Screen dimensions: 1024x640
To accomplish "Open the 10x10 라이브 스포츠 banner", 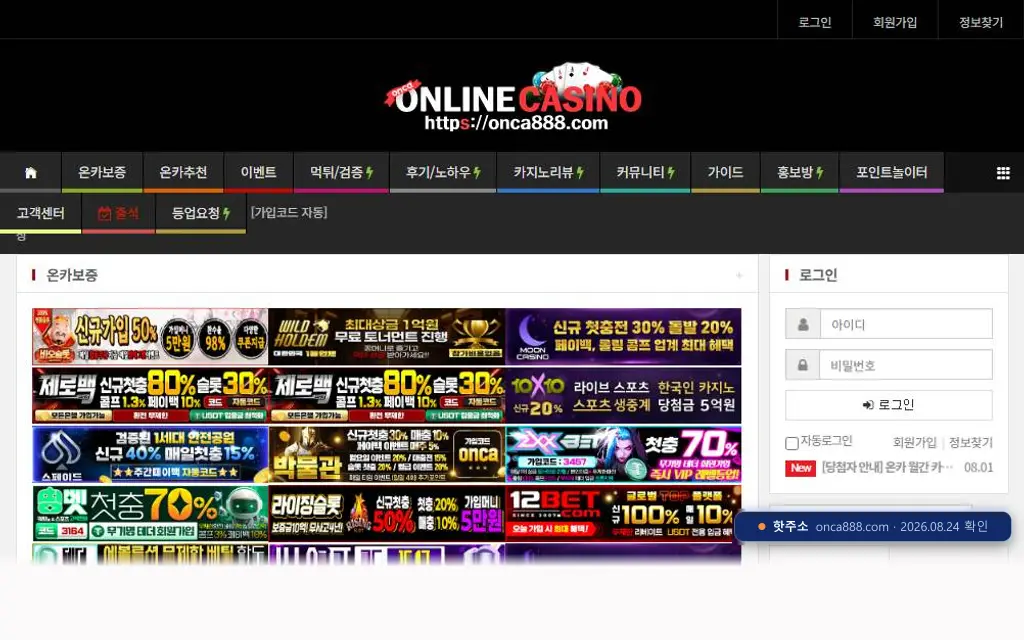I will 623,396.
